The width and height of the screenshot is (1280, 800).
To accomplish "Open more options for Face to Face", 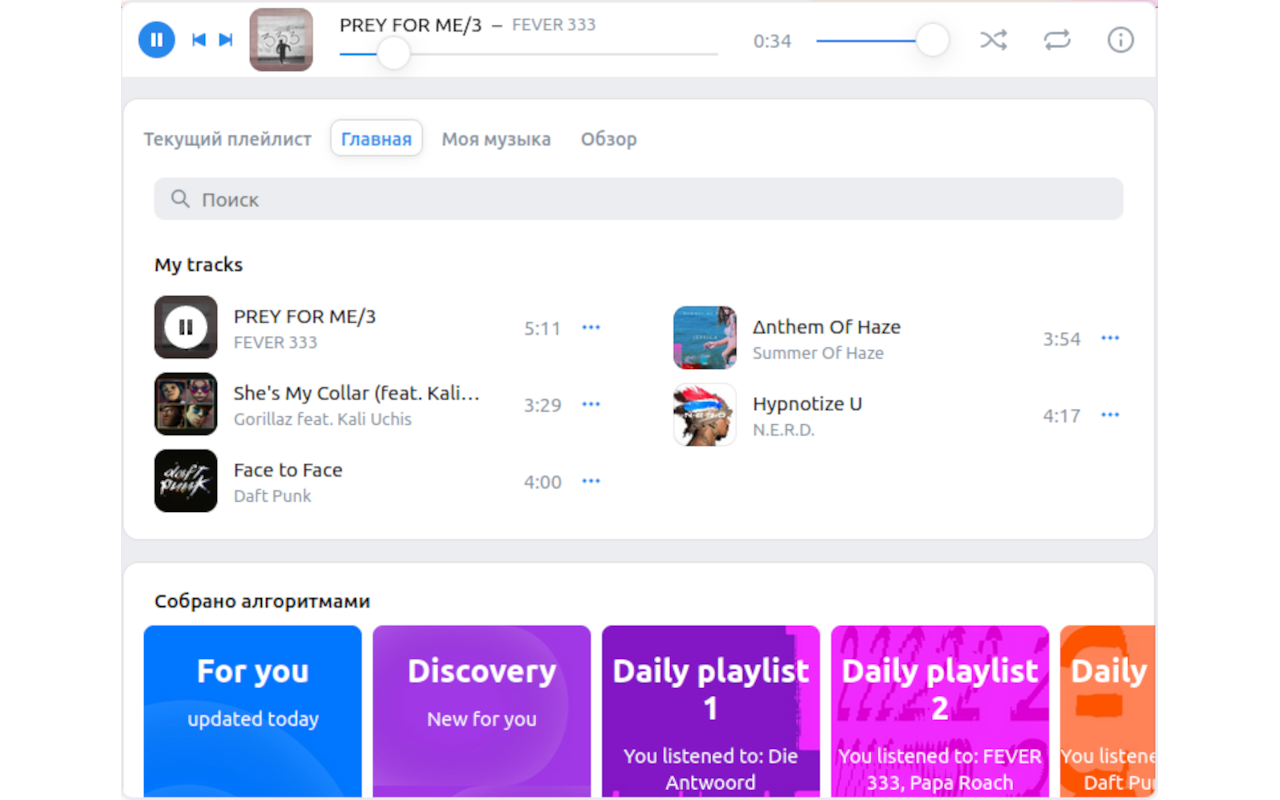I will click(x=591, y=481).
